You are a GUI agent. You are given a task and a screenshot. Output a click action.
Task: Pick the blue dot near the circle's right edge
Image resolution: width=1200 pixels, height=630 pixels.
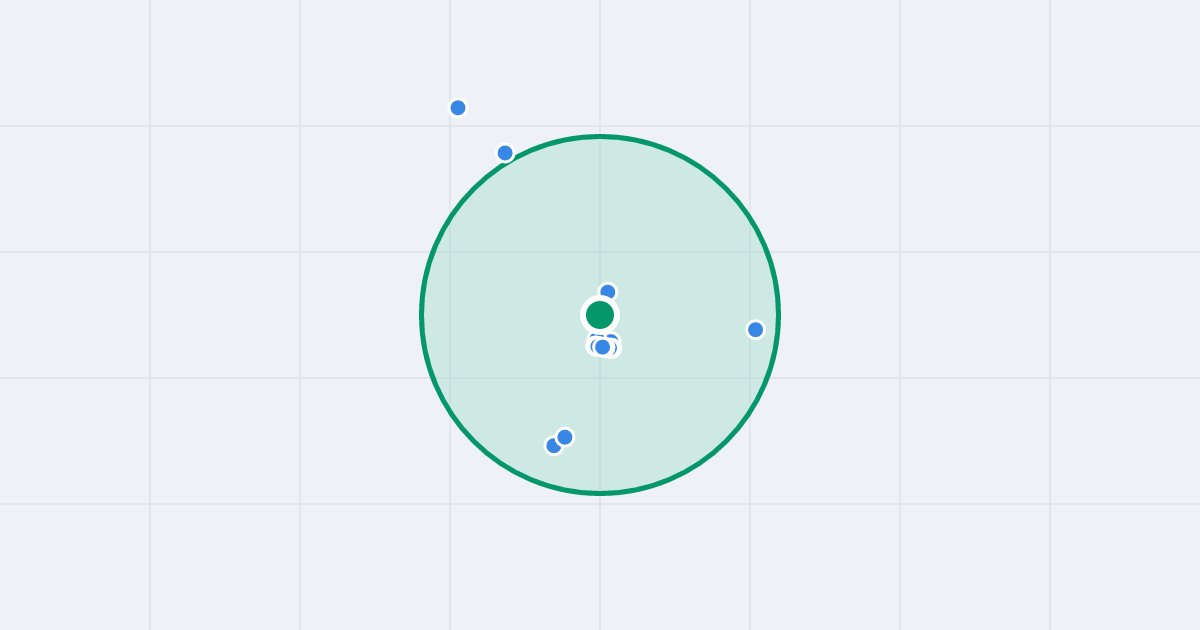click(756, 330)
